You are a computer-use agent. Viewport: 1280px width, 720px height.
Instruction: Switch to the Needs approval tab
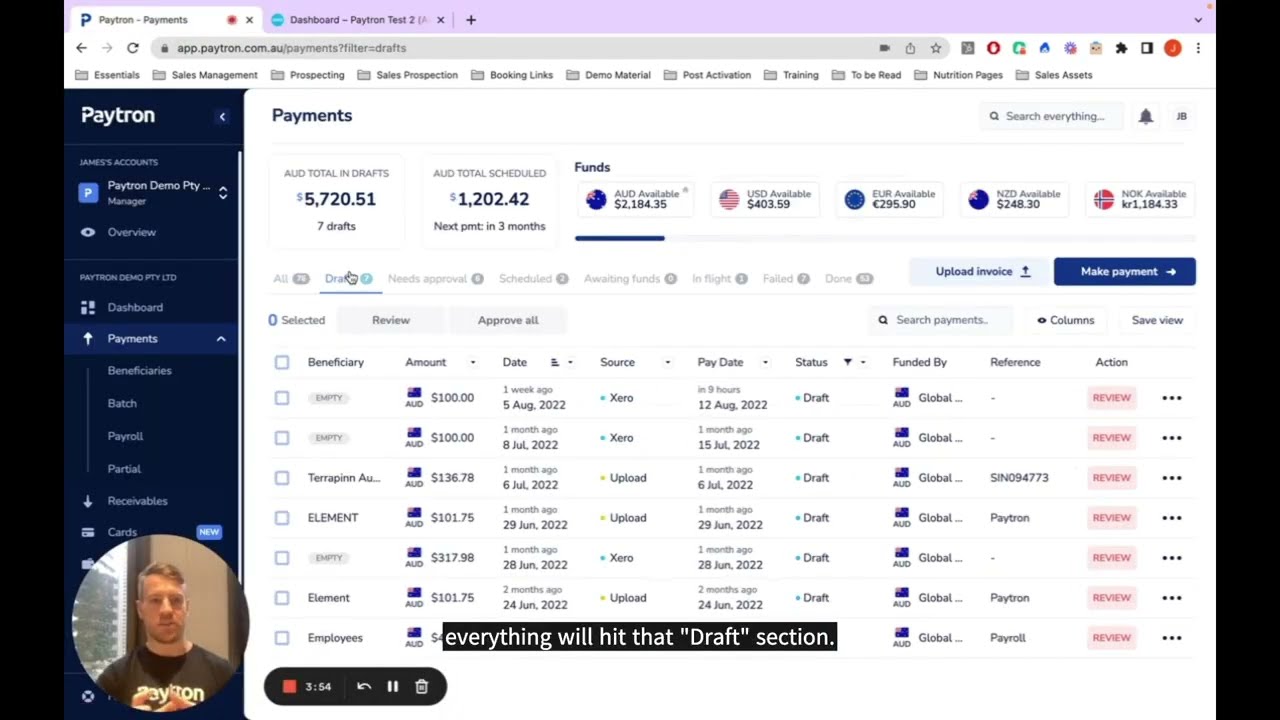click(435, 279)
